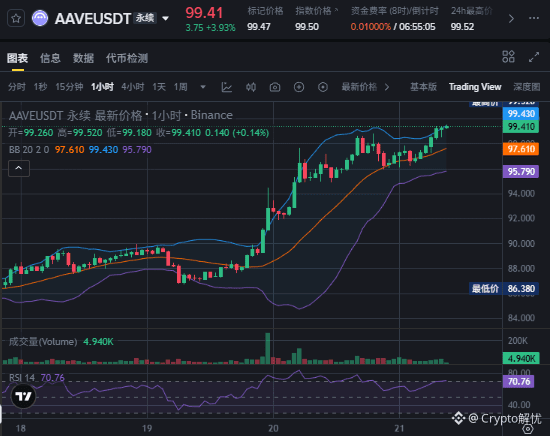Click chart title AAVEUSDT 永续 最新价格
This screenshot has height=436, width=550.
75,115
